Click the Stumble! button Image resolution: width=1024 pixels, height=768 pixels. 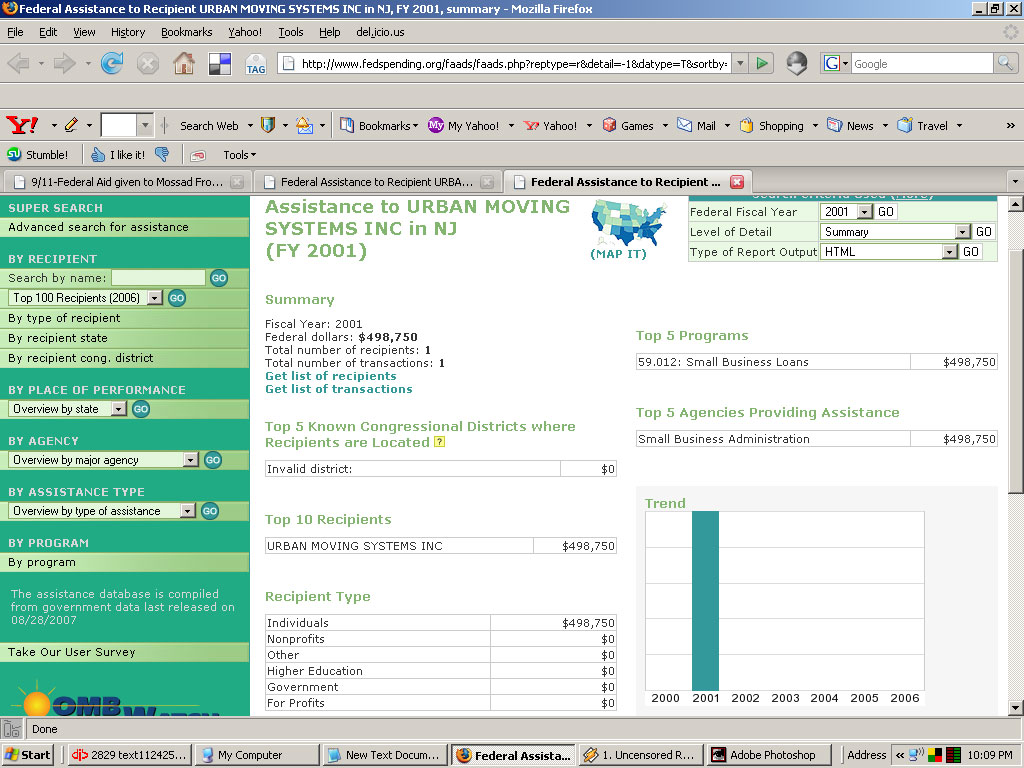coord(37,155)
